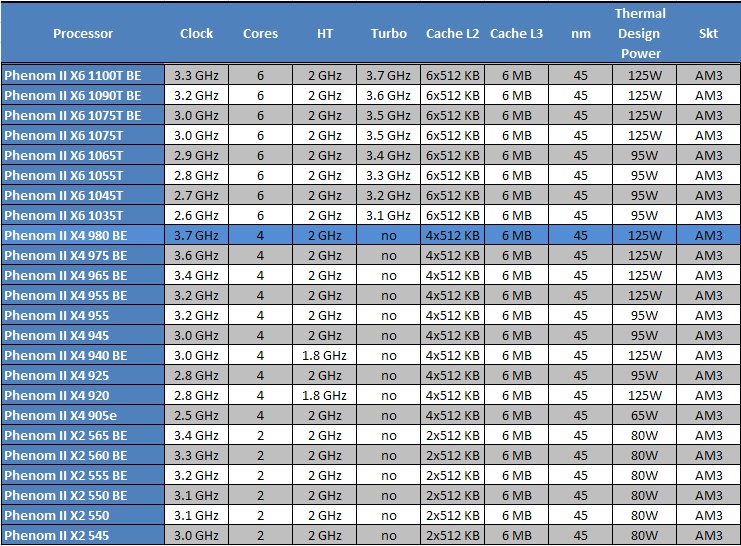Click the HT column header
Image resolution: width=741 pixels, height=546 pixels.
click(x=324, y=33)
